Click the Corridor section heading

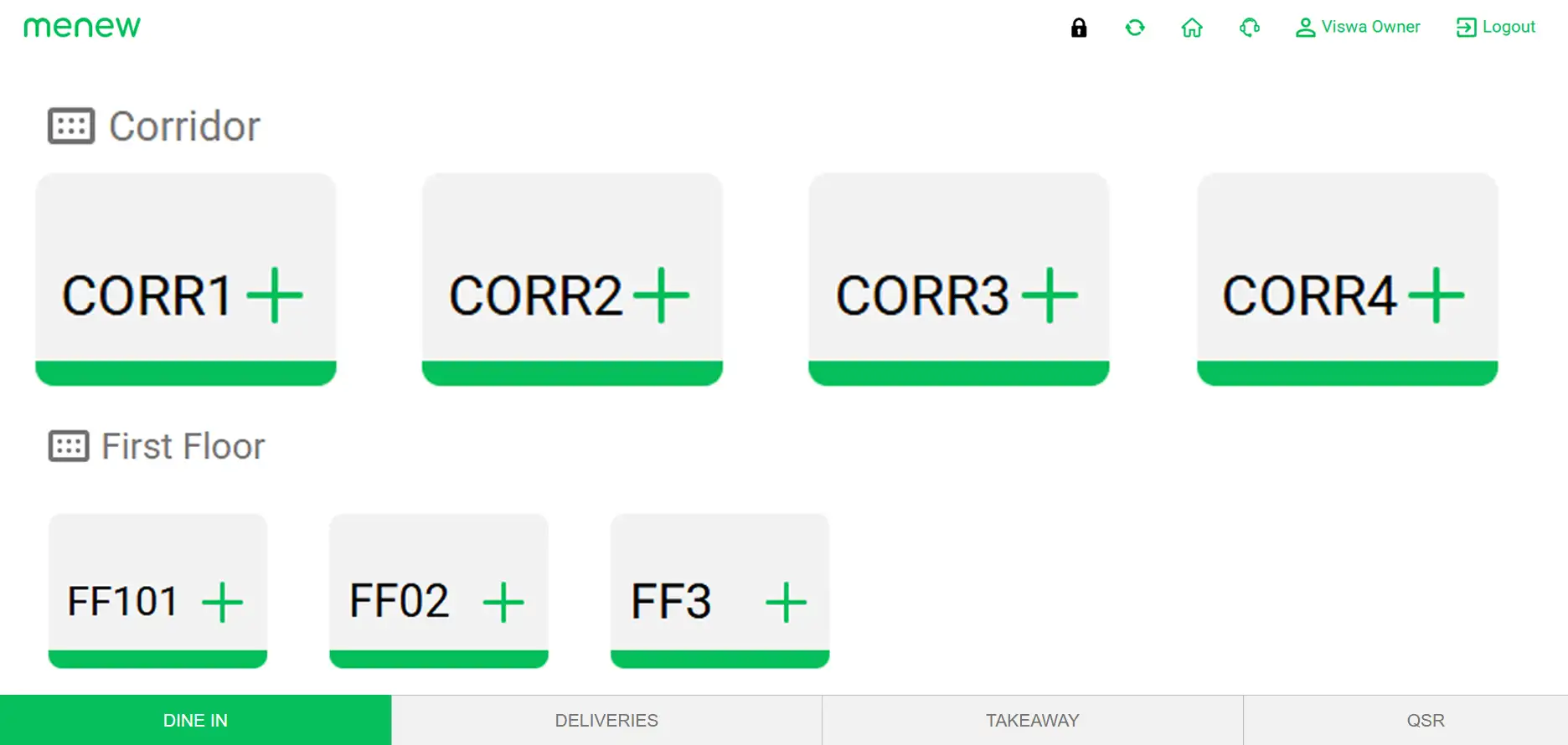pyautogui.click(x=184, y=126)
